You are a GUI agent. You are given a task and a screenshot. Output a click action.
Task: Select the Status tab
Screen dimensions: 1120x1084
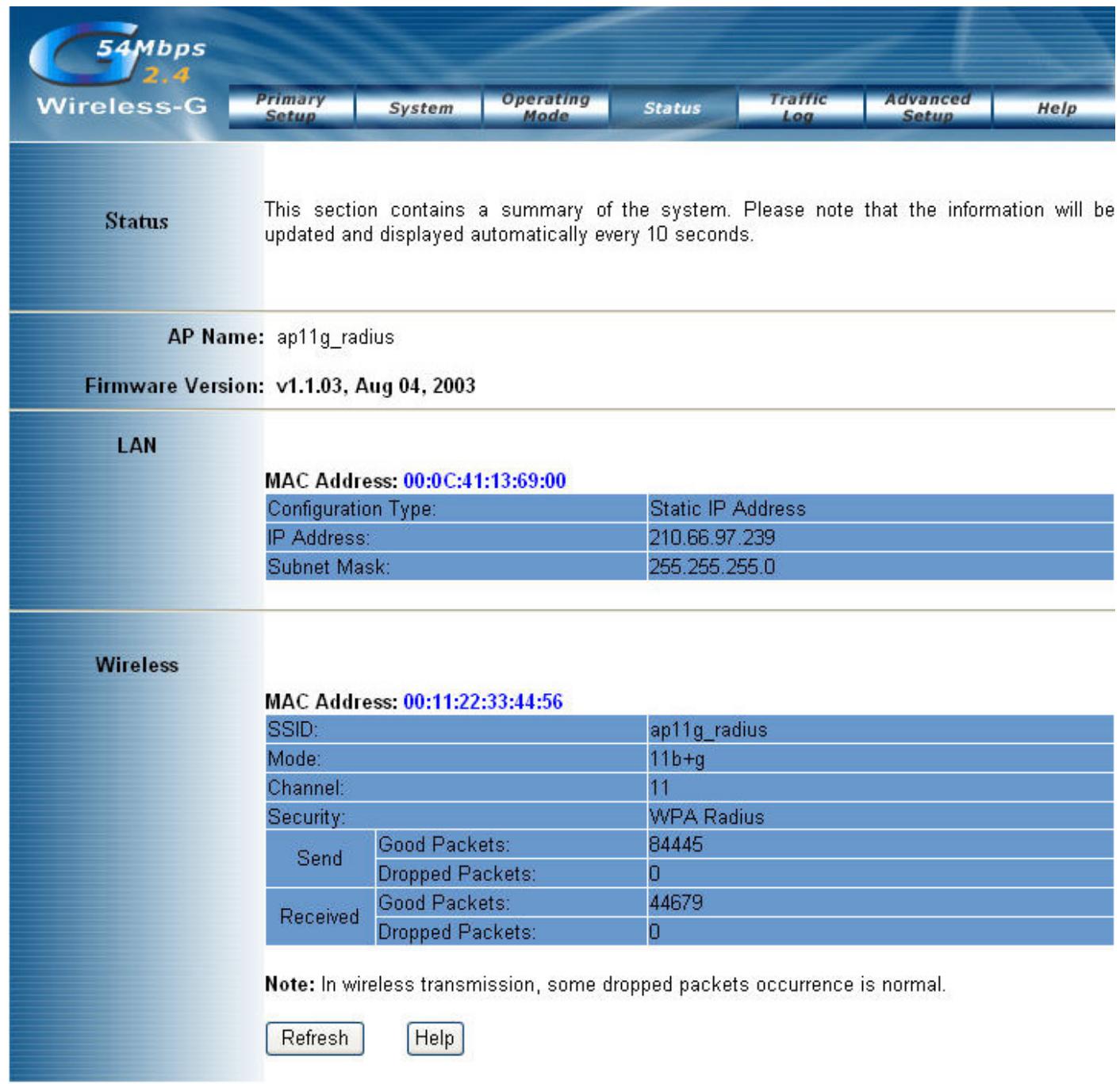(x=673, y=107)
